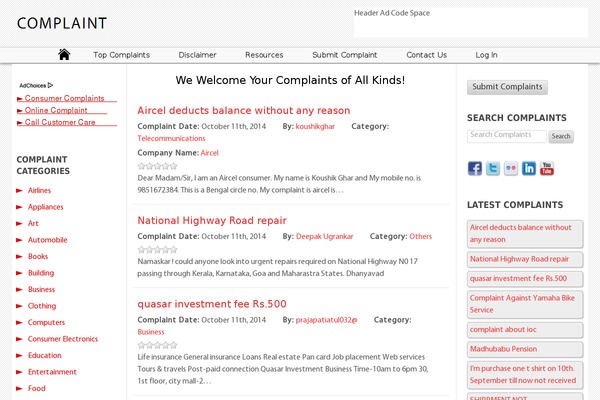View author koushikghar's profile
The image size is (600, 400).
point(315,126)
